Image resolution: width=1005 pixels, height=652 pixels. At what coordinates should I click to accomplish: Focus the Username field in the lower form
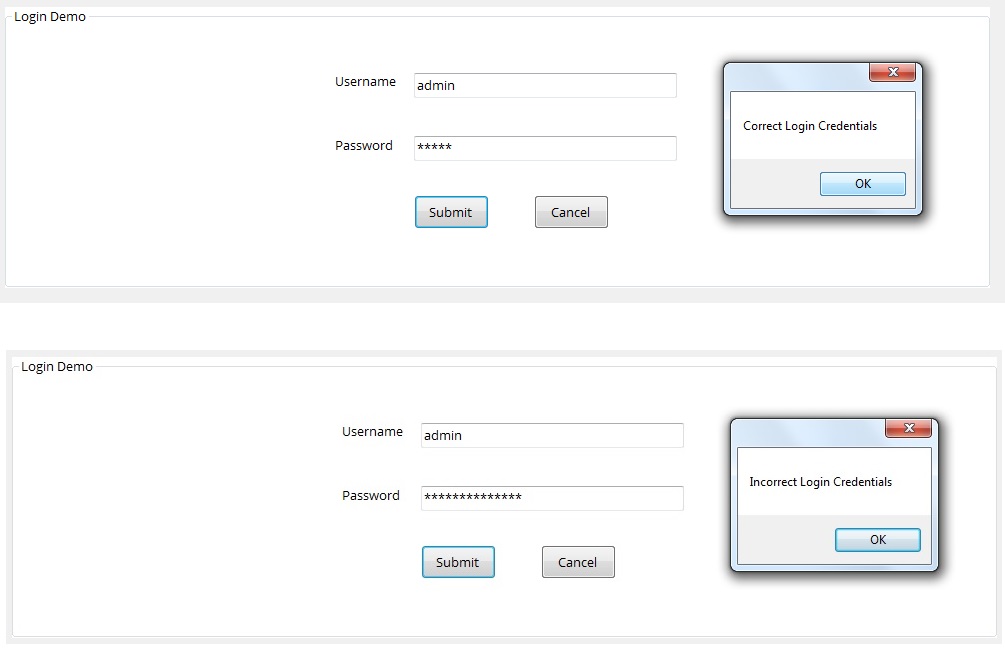[x=552, y=436]
